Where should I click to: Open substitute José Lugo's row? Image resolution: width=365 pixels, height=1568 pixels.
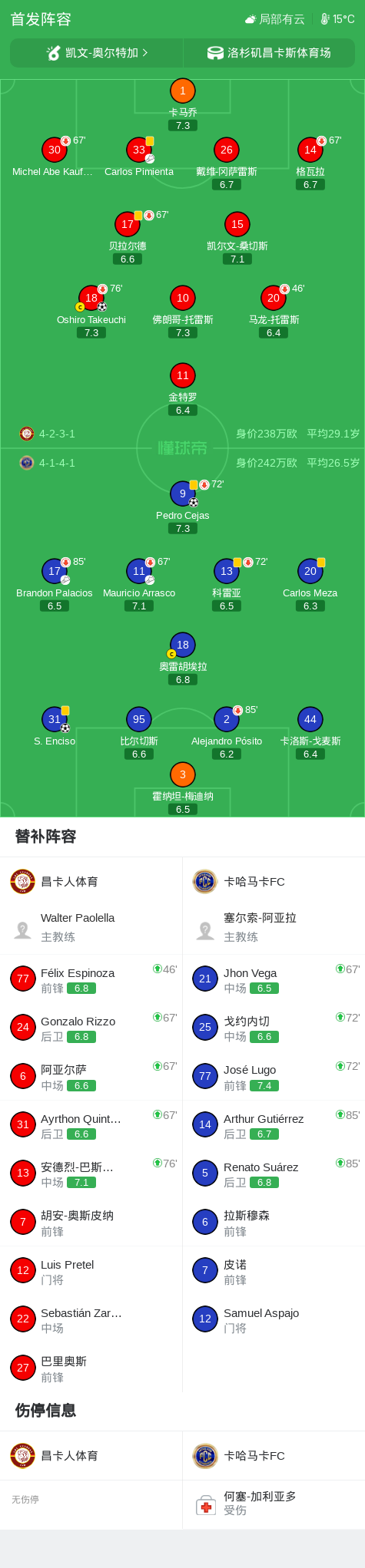(x=274, y=1076)
